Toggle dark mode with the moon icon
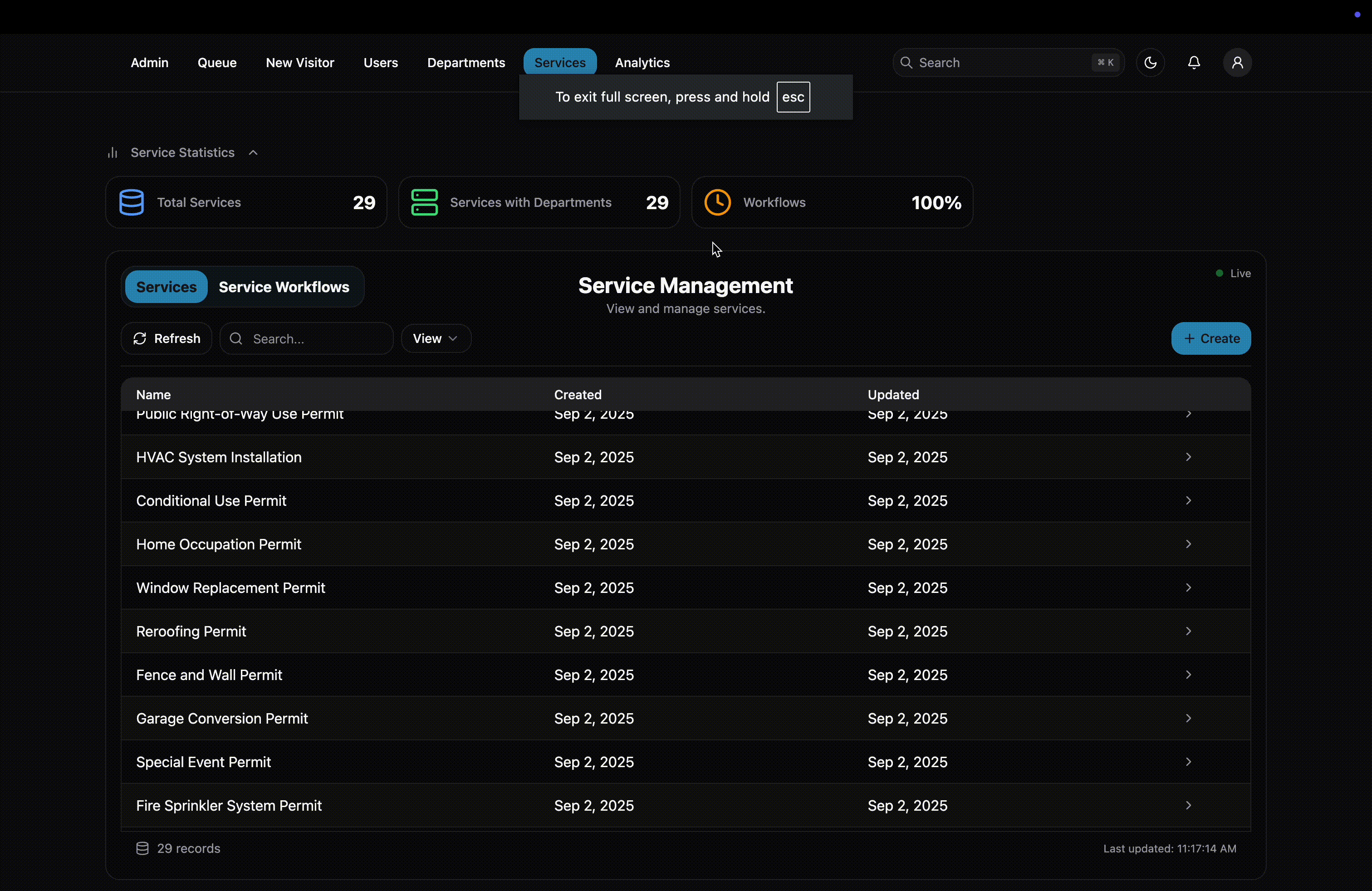The width and height of the screenshot is (1372, 891). (x=1151, y=62)
